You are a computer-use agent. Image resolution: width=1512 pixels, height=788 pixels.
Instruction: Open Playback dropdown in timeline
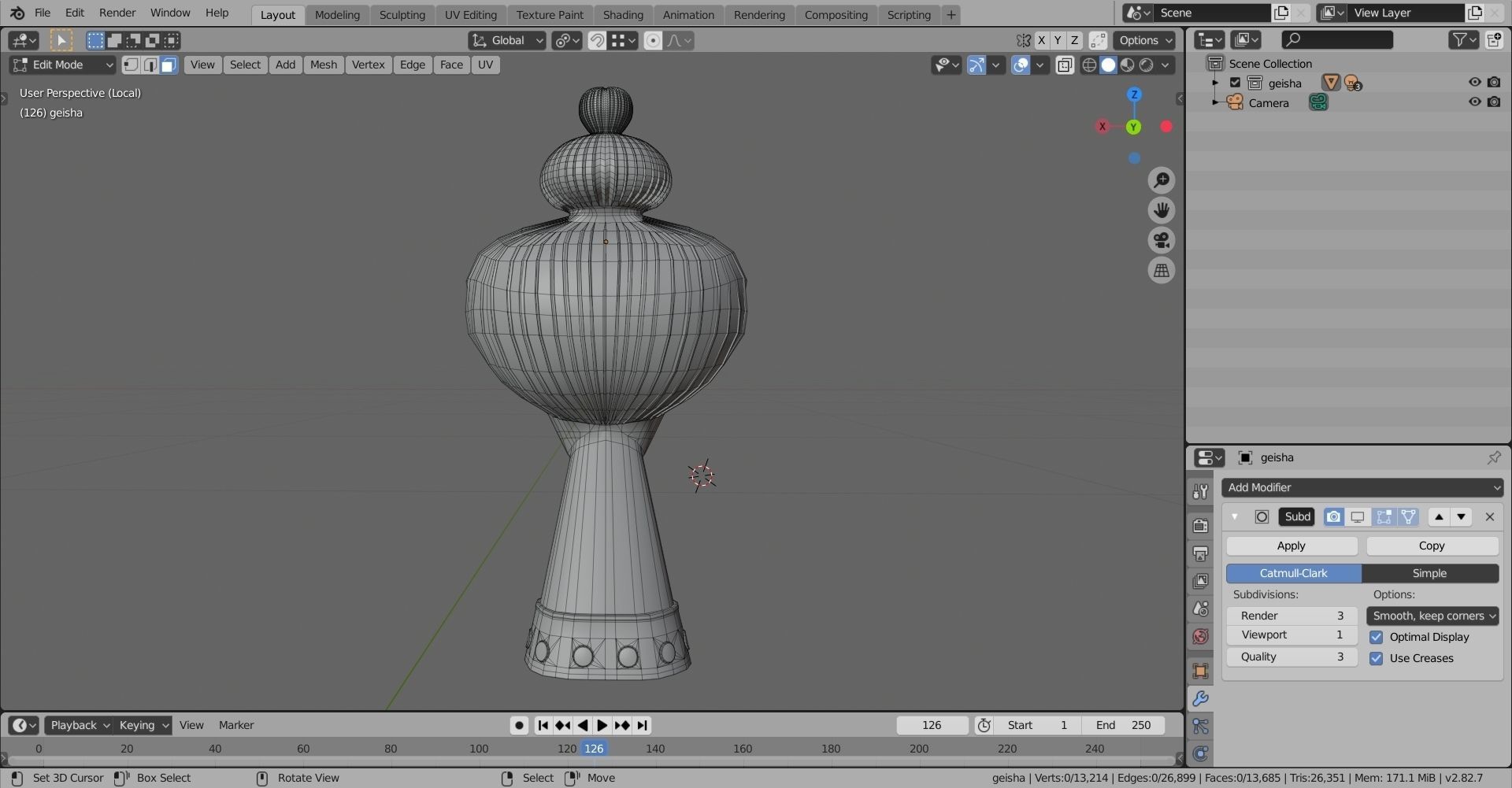click(x=80, y=725)
